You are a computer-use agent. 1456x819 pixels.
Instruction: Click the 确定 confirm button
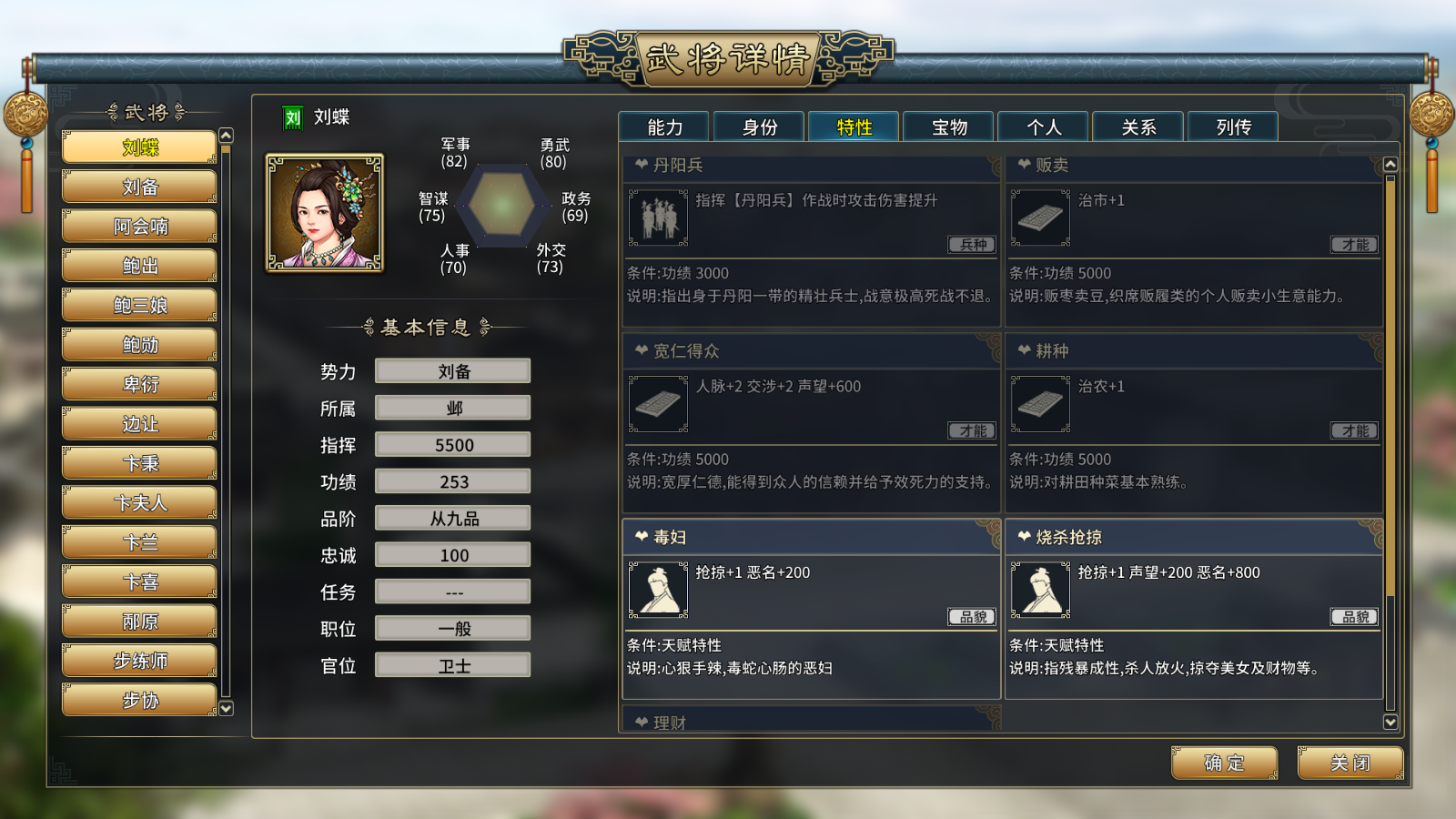[1224, 763]
